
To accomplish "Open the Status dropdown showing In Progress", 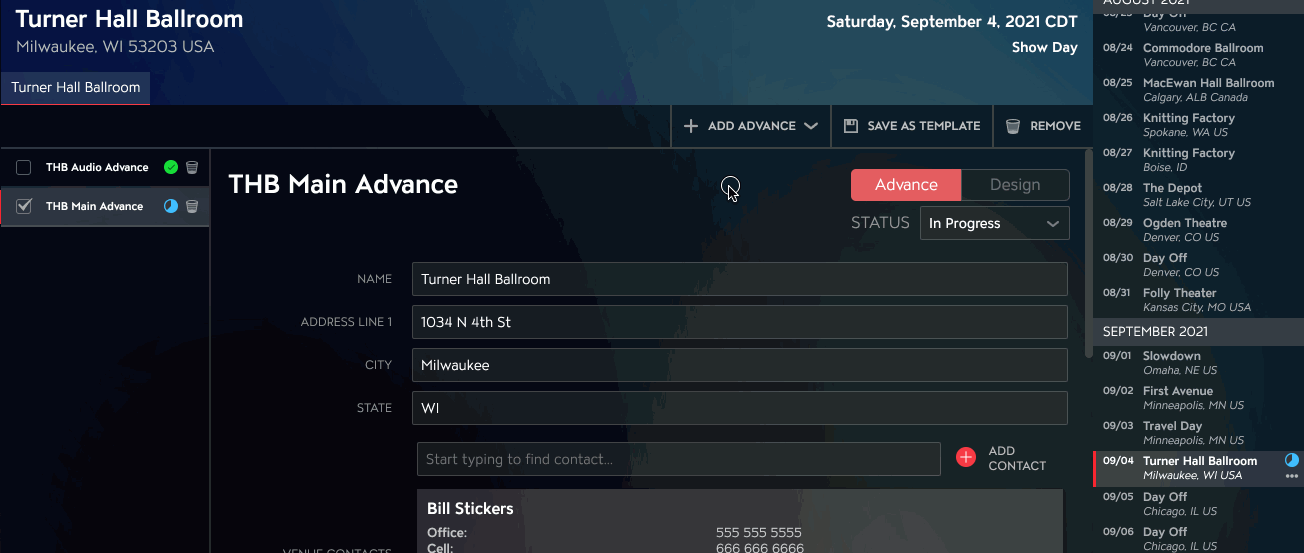I will (x=995, y=223).
